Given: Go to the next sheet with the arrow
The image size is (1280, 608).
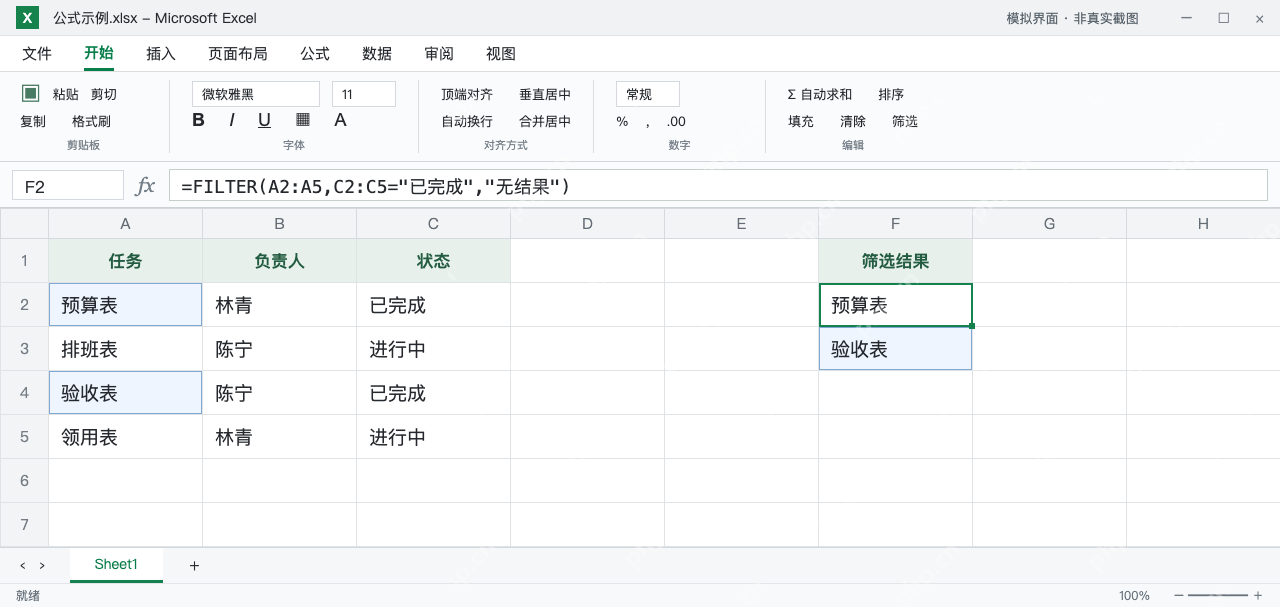Looking at the screenshot, I should [42, 566].
